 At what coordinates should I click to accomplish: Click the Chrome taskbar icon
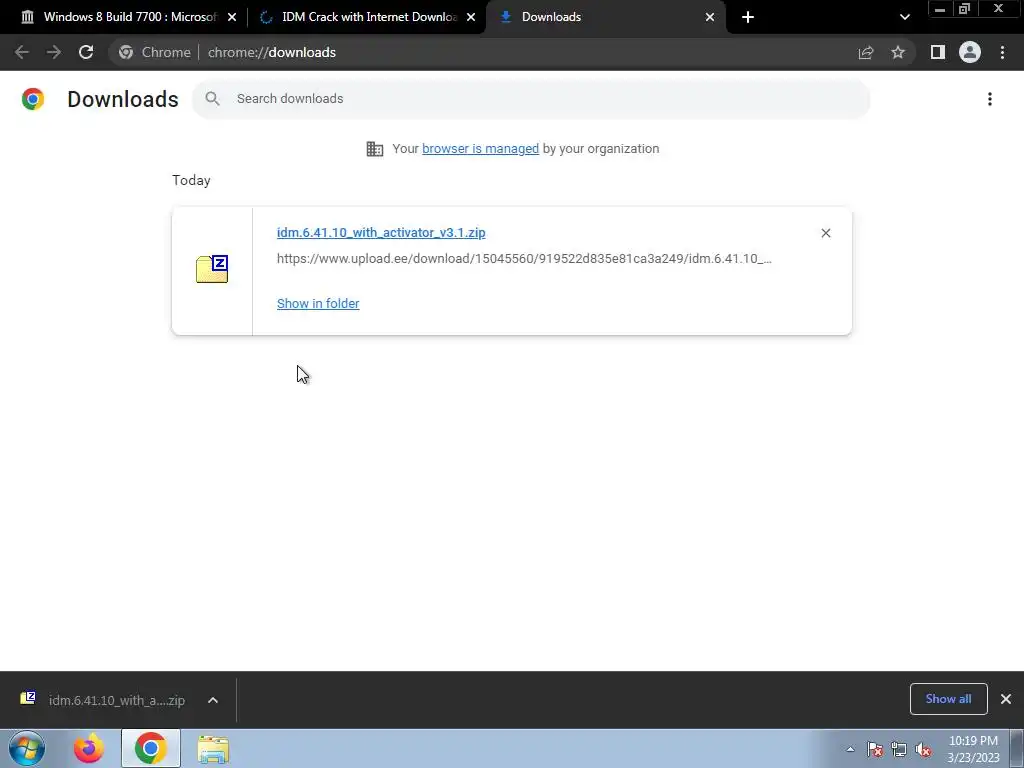tap(151, 748)
